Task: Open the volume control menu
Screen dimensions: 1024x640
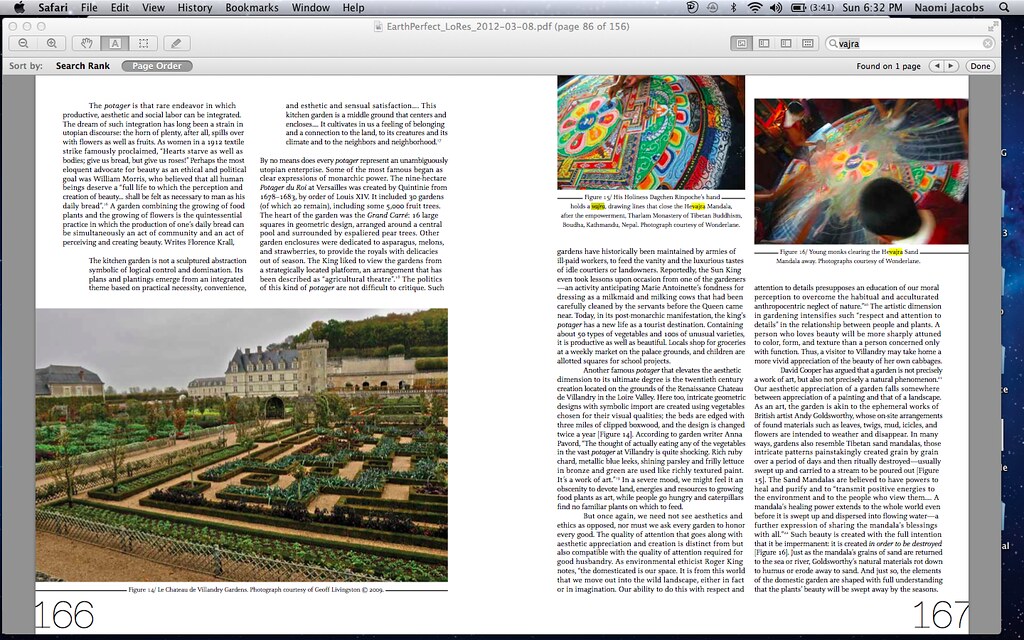Action: coord(776,8)
